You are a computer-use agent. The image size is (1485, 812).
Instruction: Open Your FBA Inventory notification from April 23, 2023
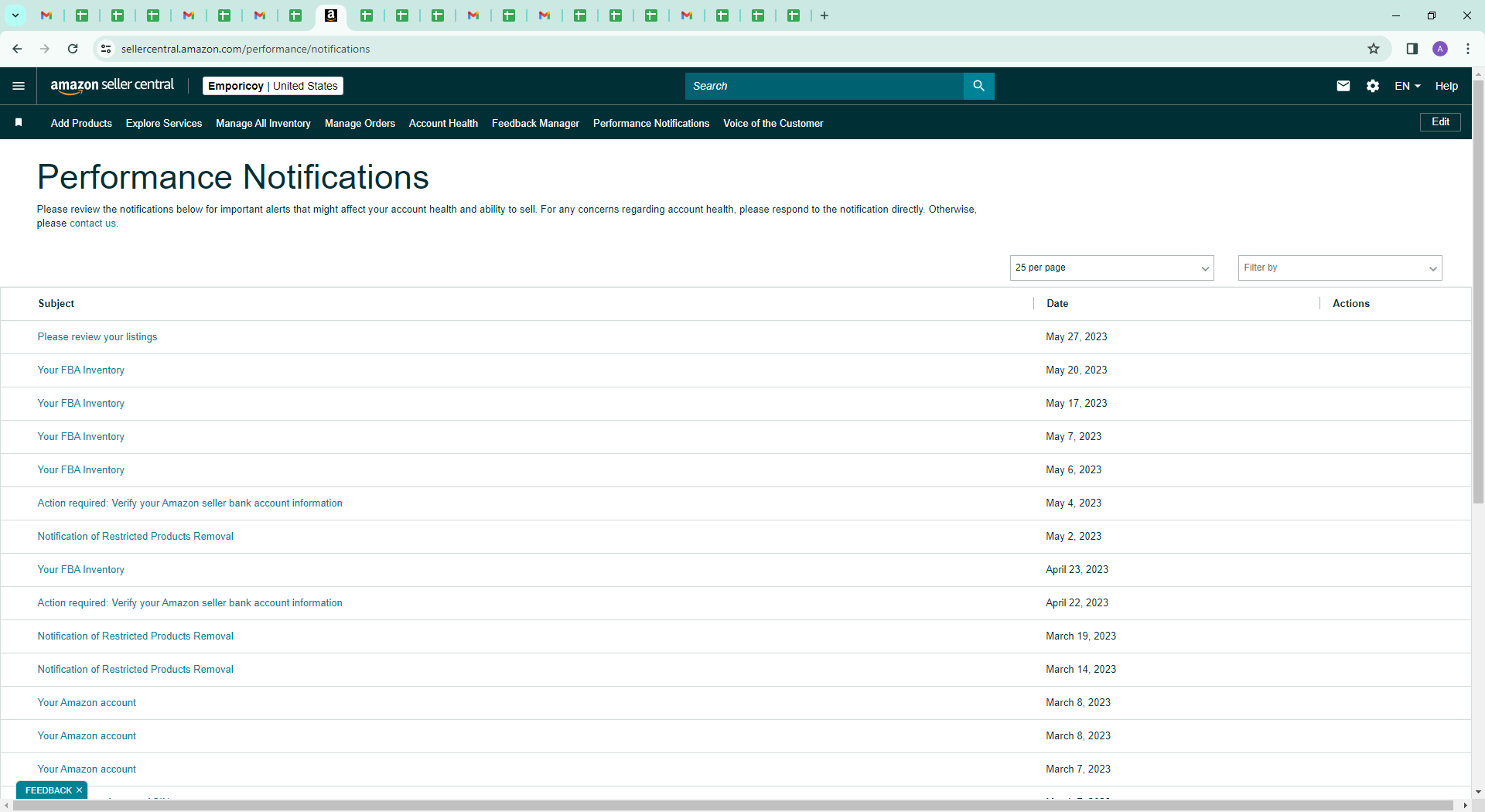pos(81,570)
